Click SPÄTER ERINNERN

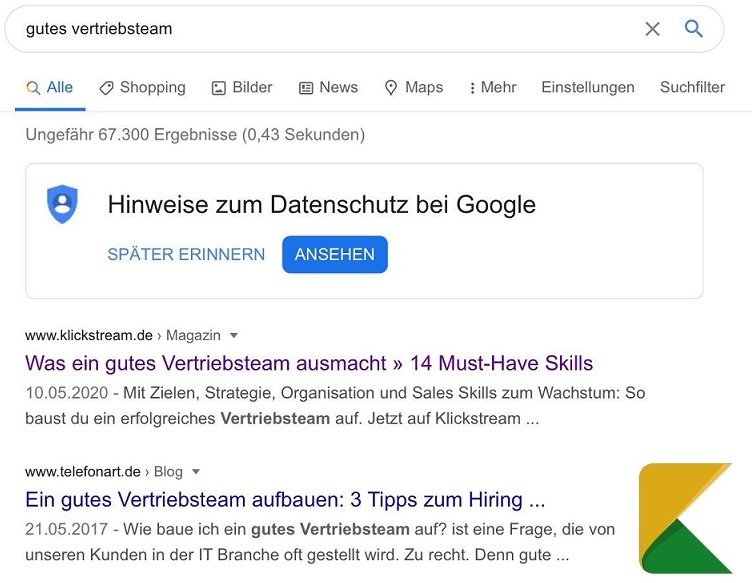pyautogui.click(x=186, y=254)
